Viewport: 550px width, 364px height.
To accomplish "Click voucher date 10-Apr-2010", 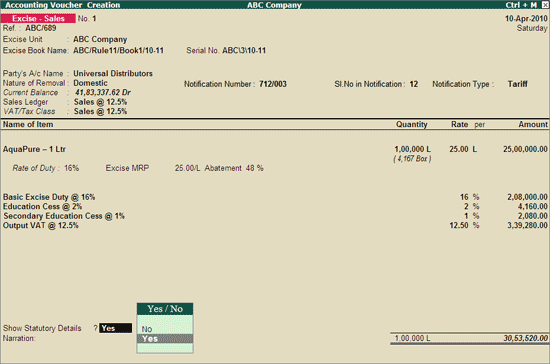I will point(526,19).
